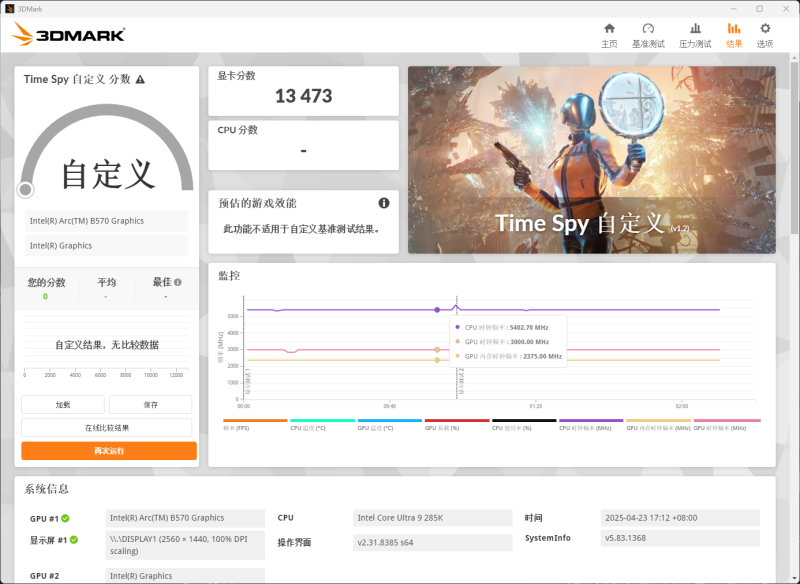
Task: Click the purple marker on the monitoring graph
Action: (x=437, y=309)
